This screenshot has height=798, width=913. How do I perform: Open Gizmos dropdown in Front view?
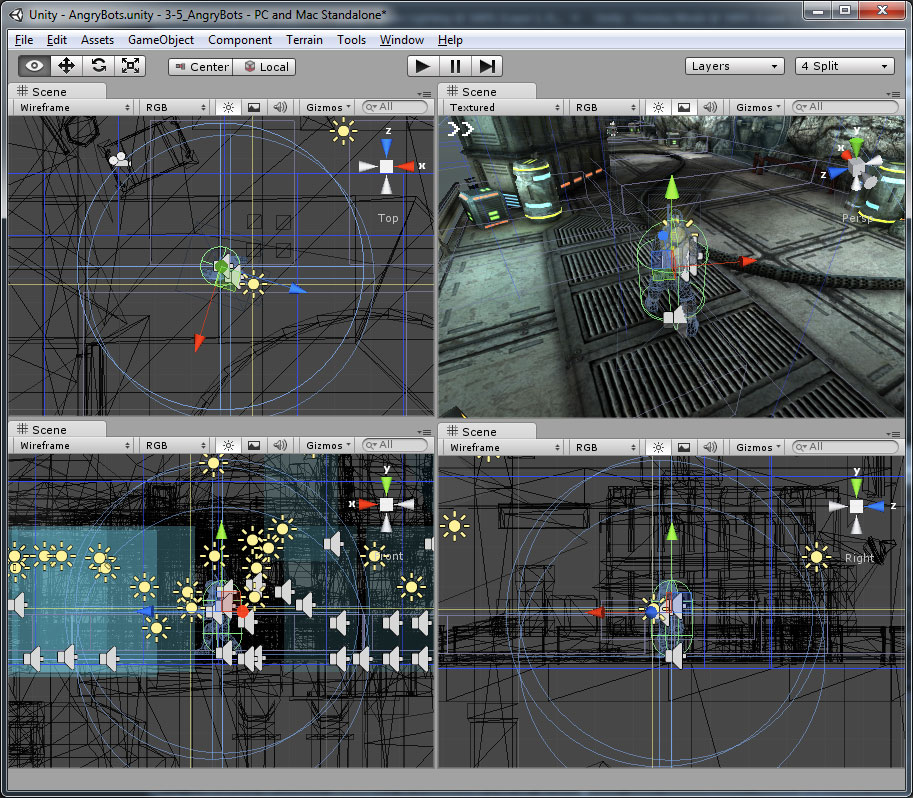(328, 445)
